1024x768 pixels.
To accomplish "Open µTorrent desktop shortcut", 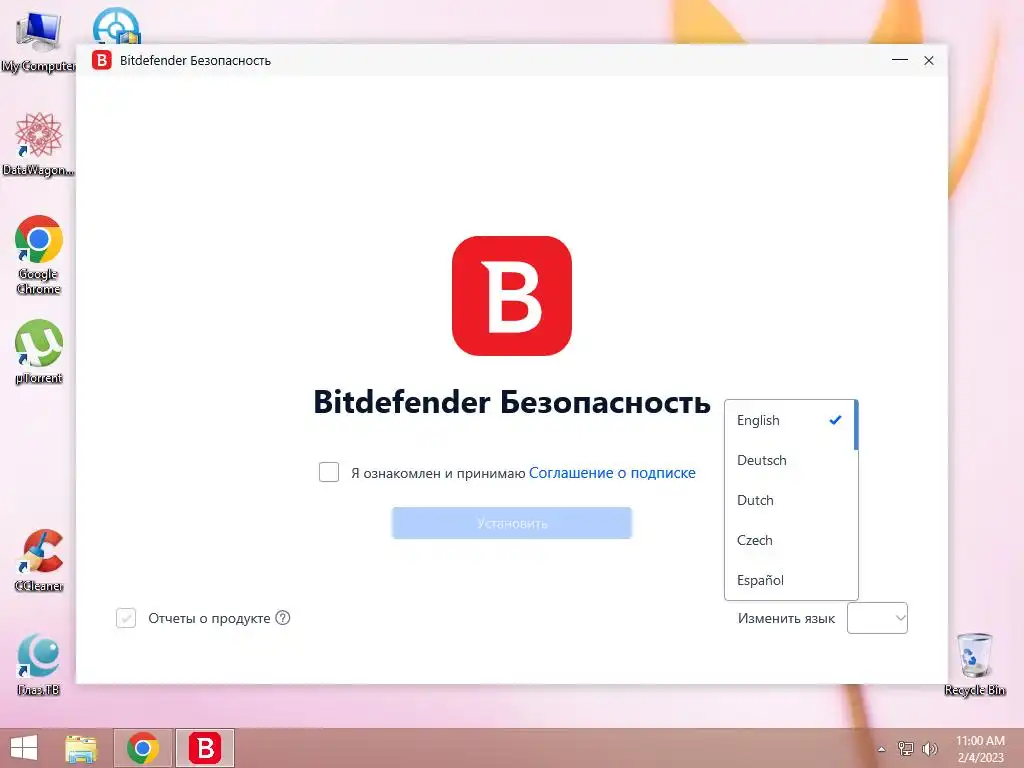I will [x=39, y=351].
